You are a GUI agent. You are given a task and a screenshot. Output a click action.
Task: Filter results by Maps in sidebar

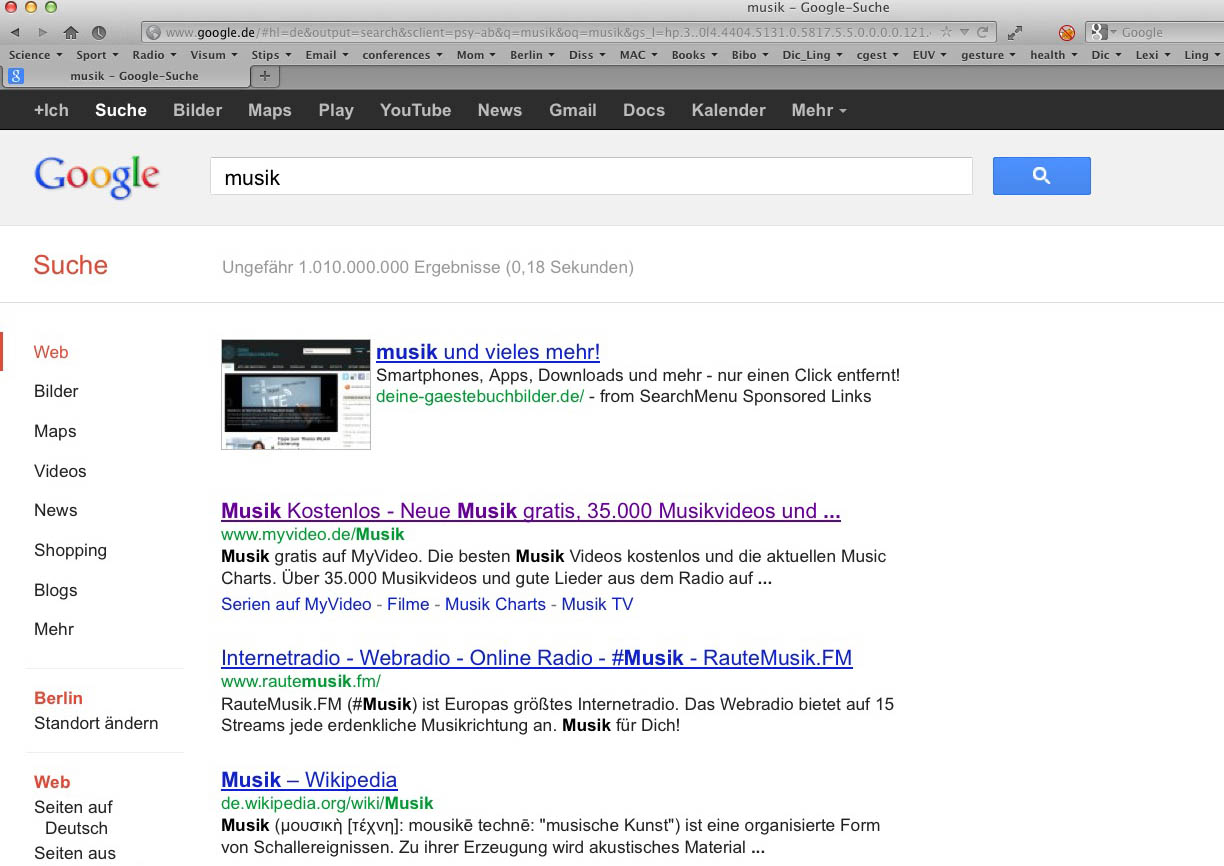point(55,431)
